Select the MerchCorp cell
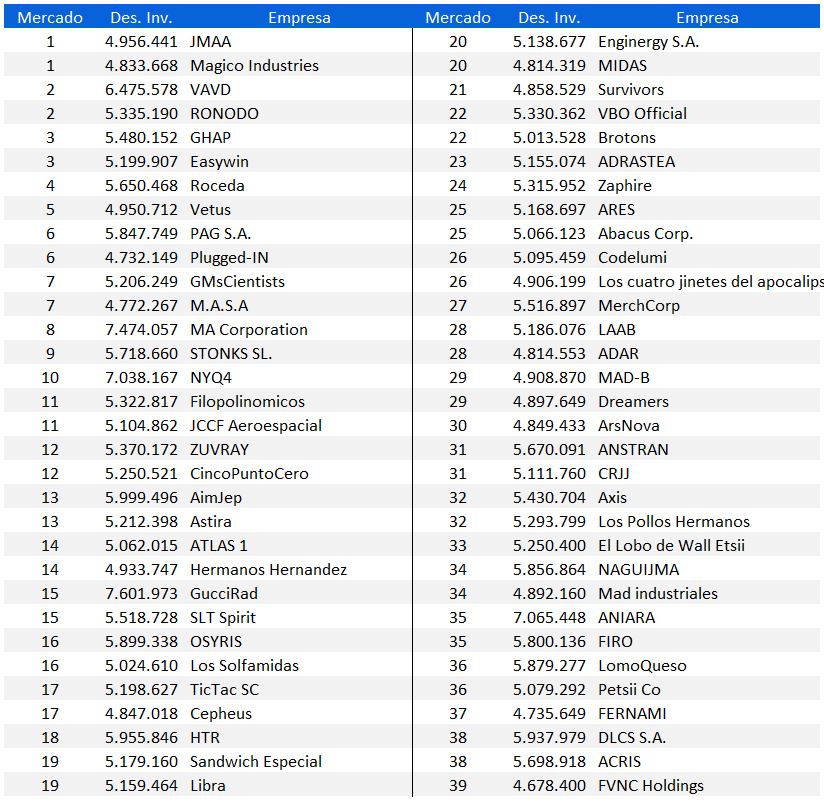Image resolution: width=824 pixels, height=803 pixels. pyautogui.click(x=638, y=306)
